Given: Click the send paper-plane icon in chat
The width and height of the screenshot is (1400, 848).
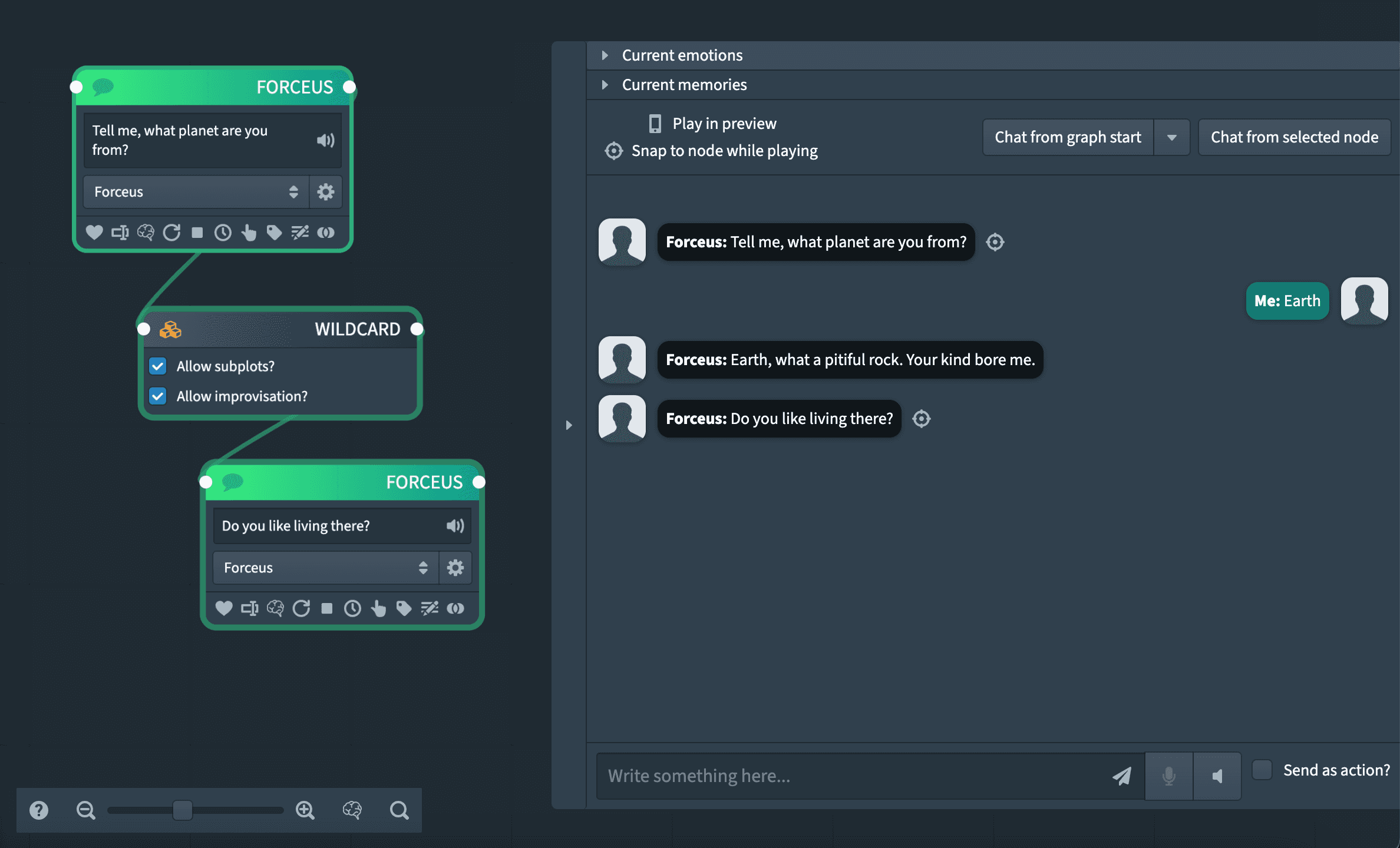Looking at the screenshot, I should coord(1122,776).
